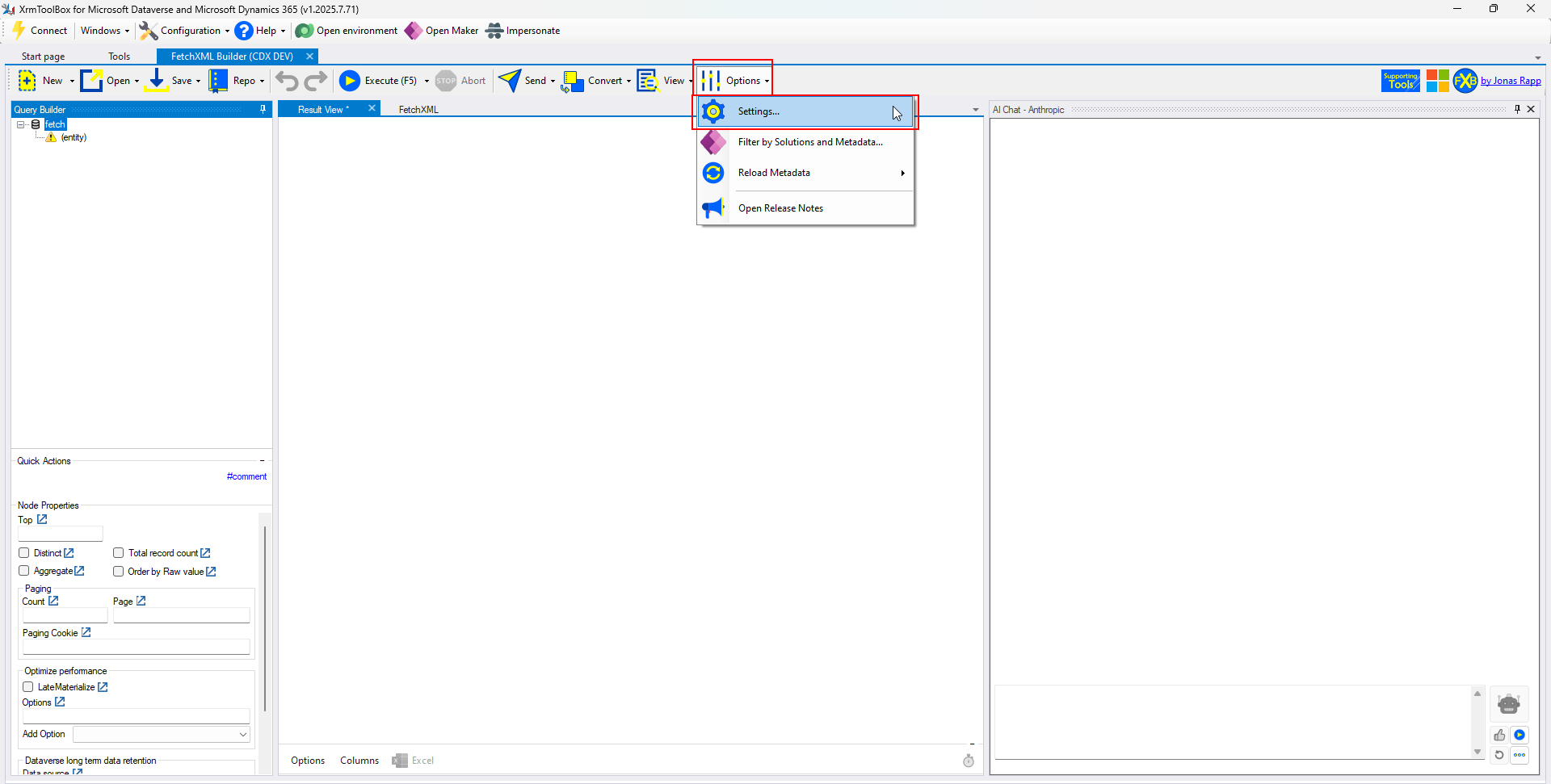Switch to the FetchXML tab
The image size is (1551, 784).
pos(418,110)
